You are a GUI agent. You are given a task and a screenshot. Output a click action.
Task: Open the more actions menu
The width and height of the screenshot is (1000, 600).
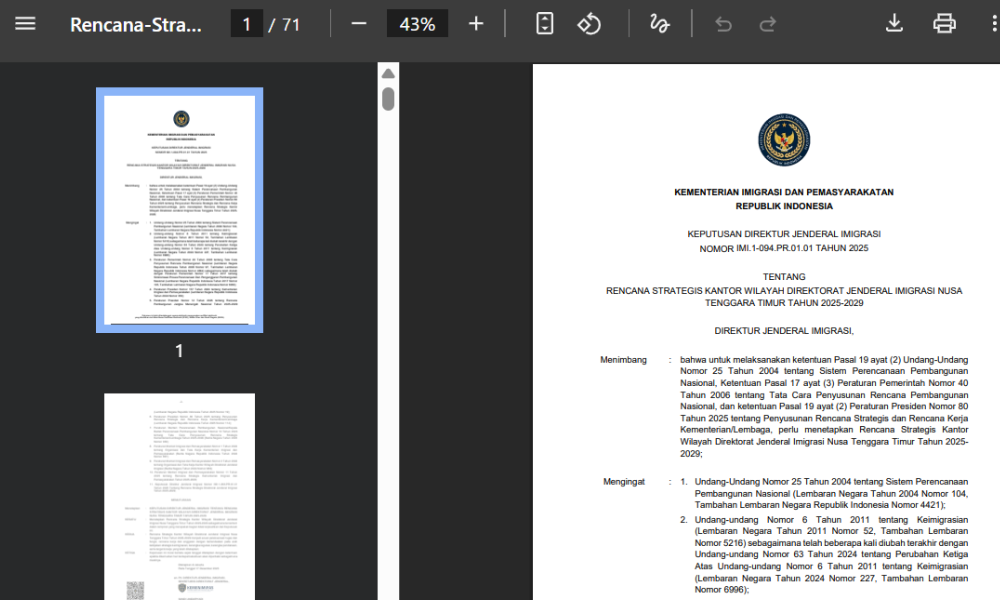click(x=994, y=24)
